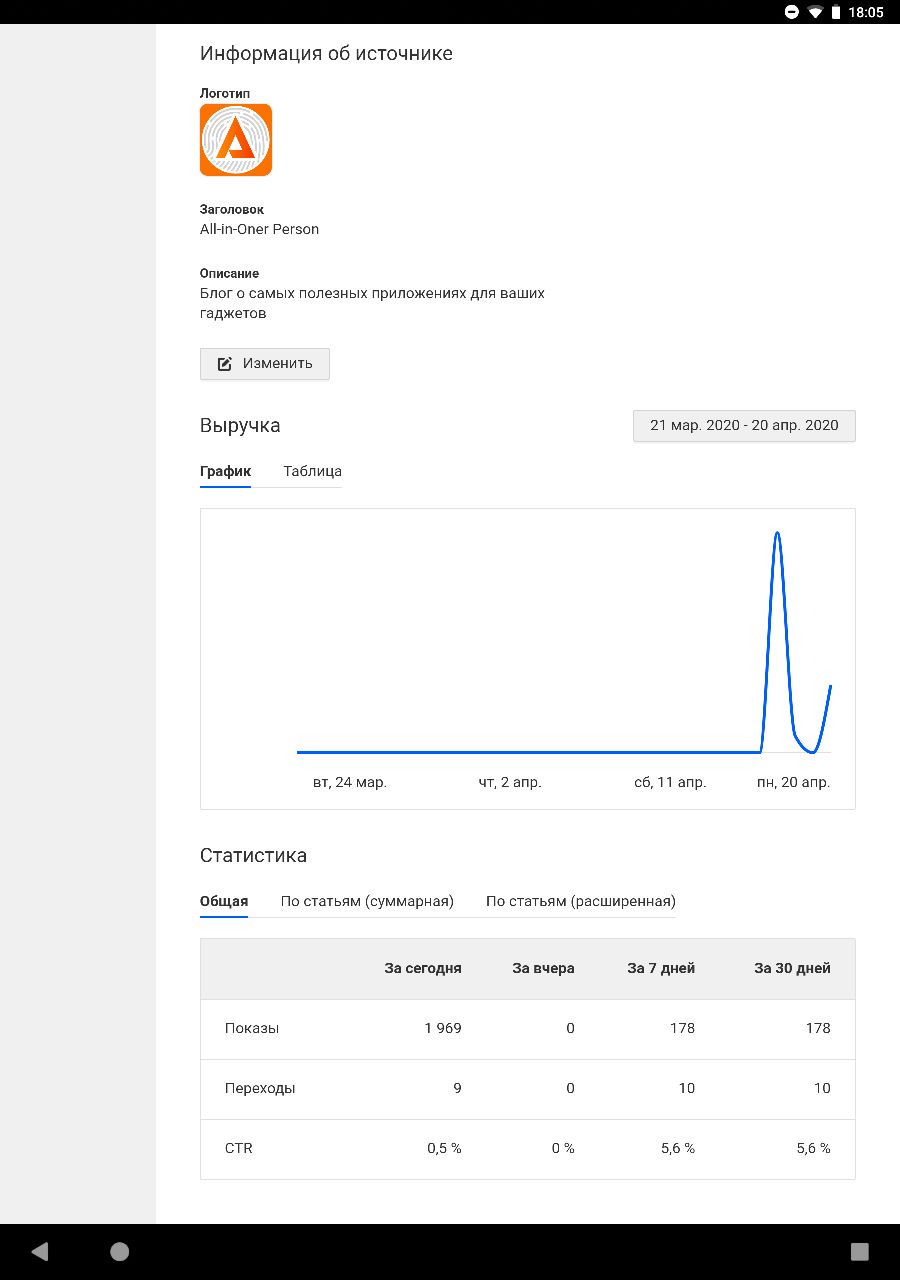The image size is (900, 1280).
Task: Click the пн, 20 апр. axis label
Action: [x=794, y=782]
